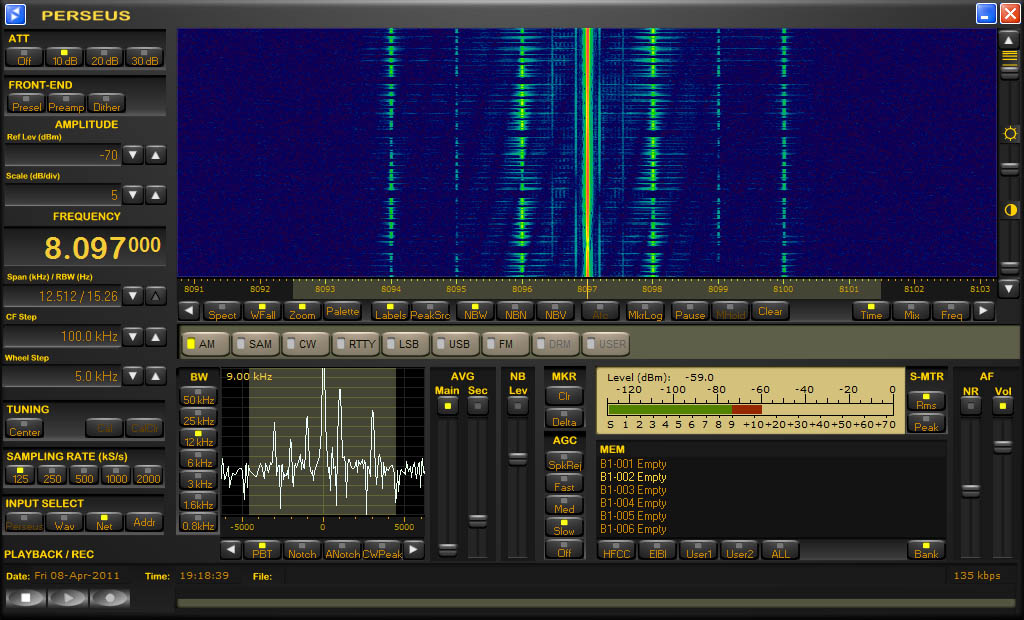Load the EIBI memory database
The height and width of the screenshot is (620, 1024).
(658, 550)
